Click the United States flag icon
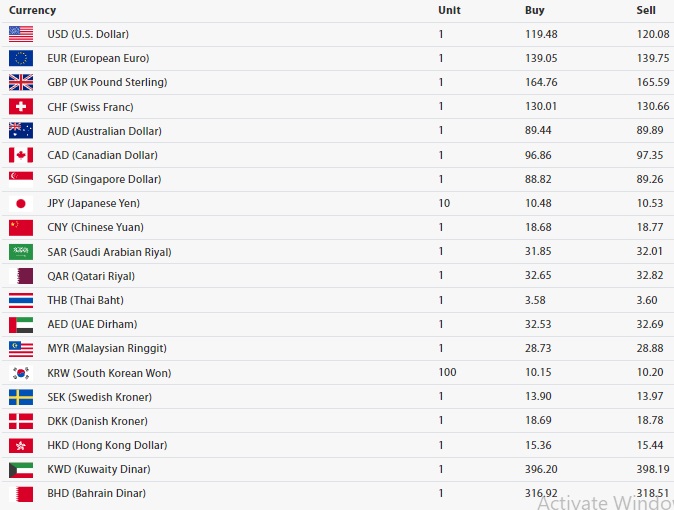674x510 pixels. [x=21, y=34]
